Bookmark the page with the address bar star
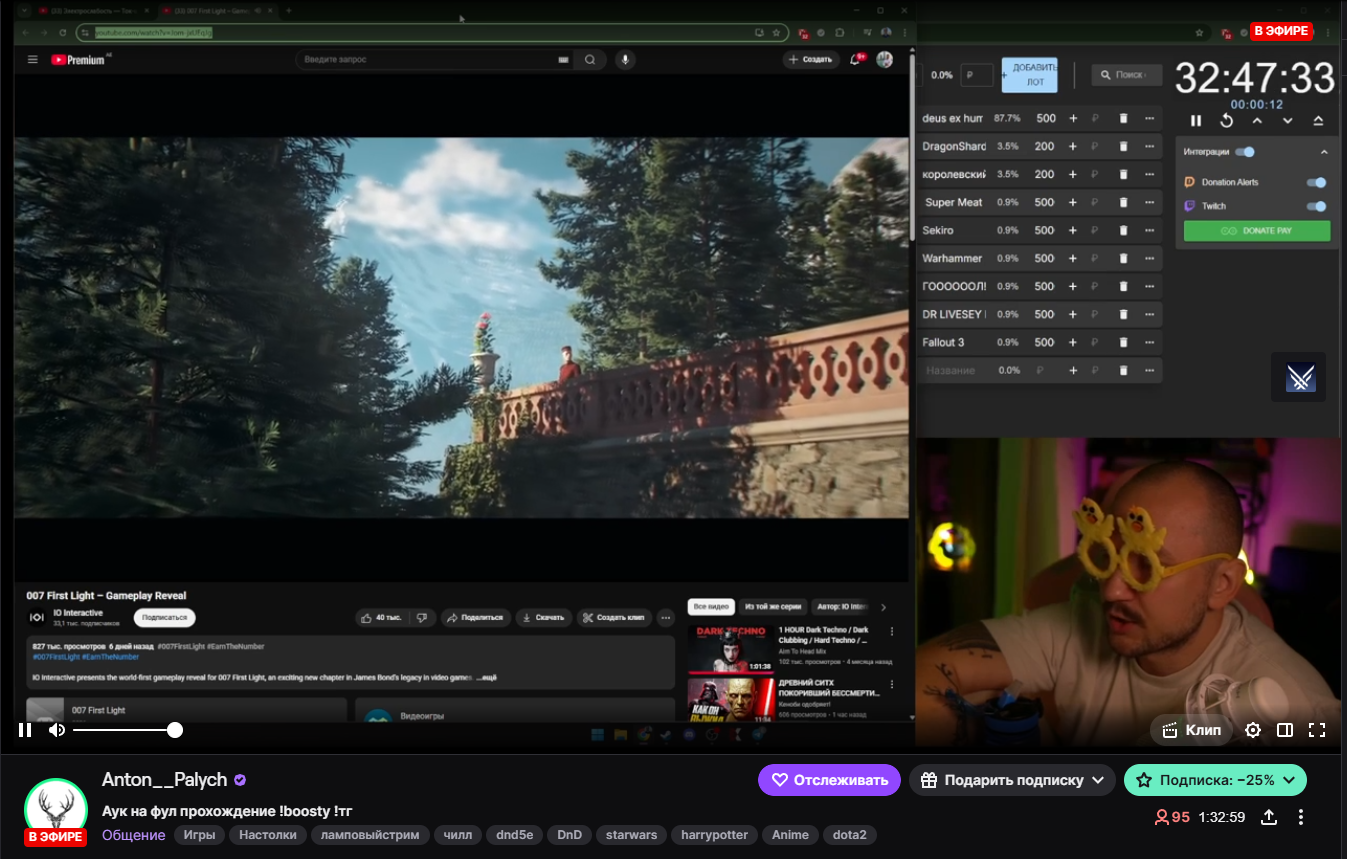 click(777, 33)
